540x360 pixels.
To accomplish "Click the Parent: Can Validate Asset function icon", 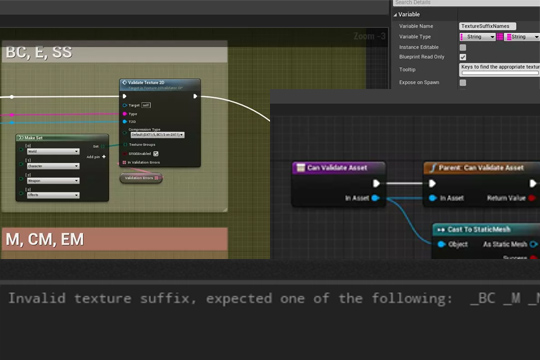I will tap(433, 168).
